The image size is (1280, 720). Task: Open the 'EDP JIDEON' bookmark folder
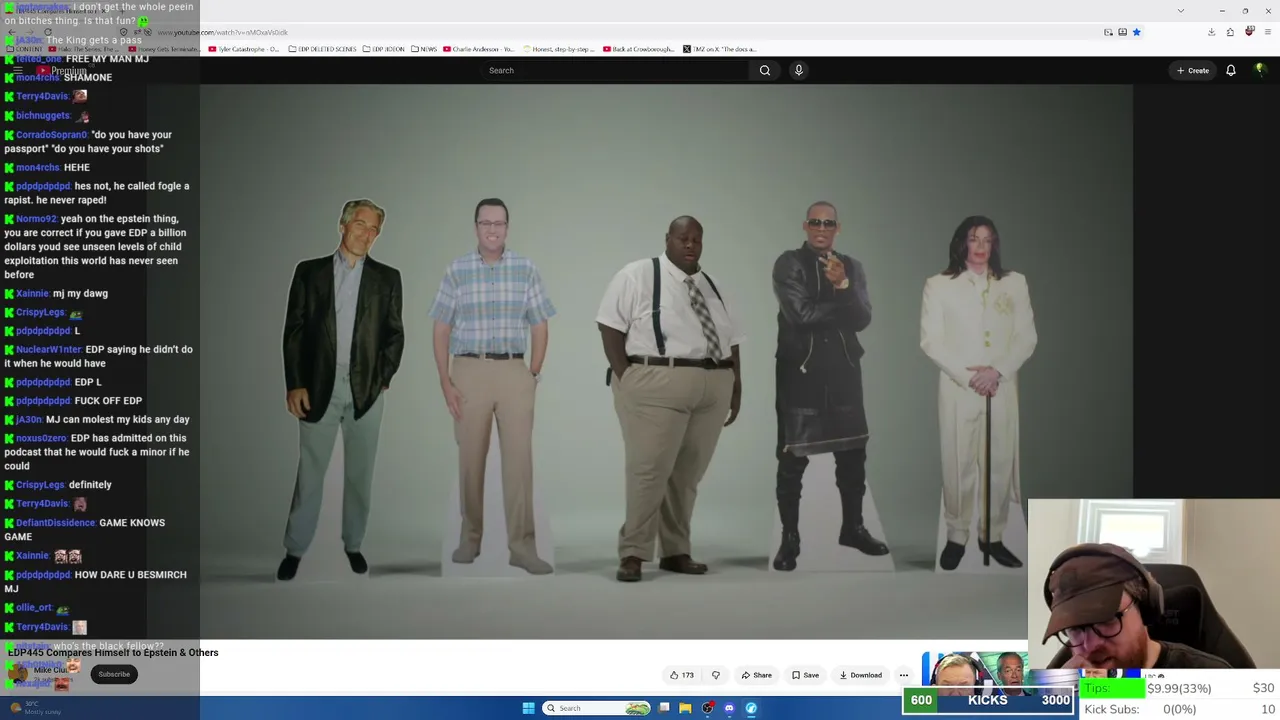pyautogui.click(x=384, y=49)
